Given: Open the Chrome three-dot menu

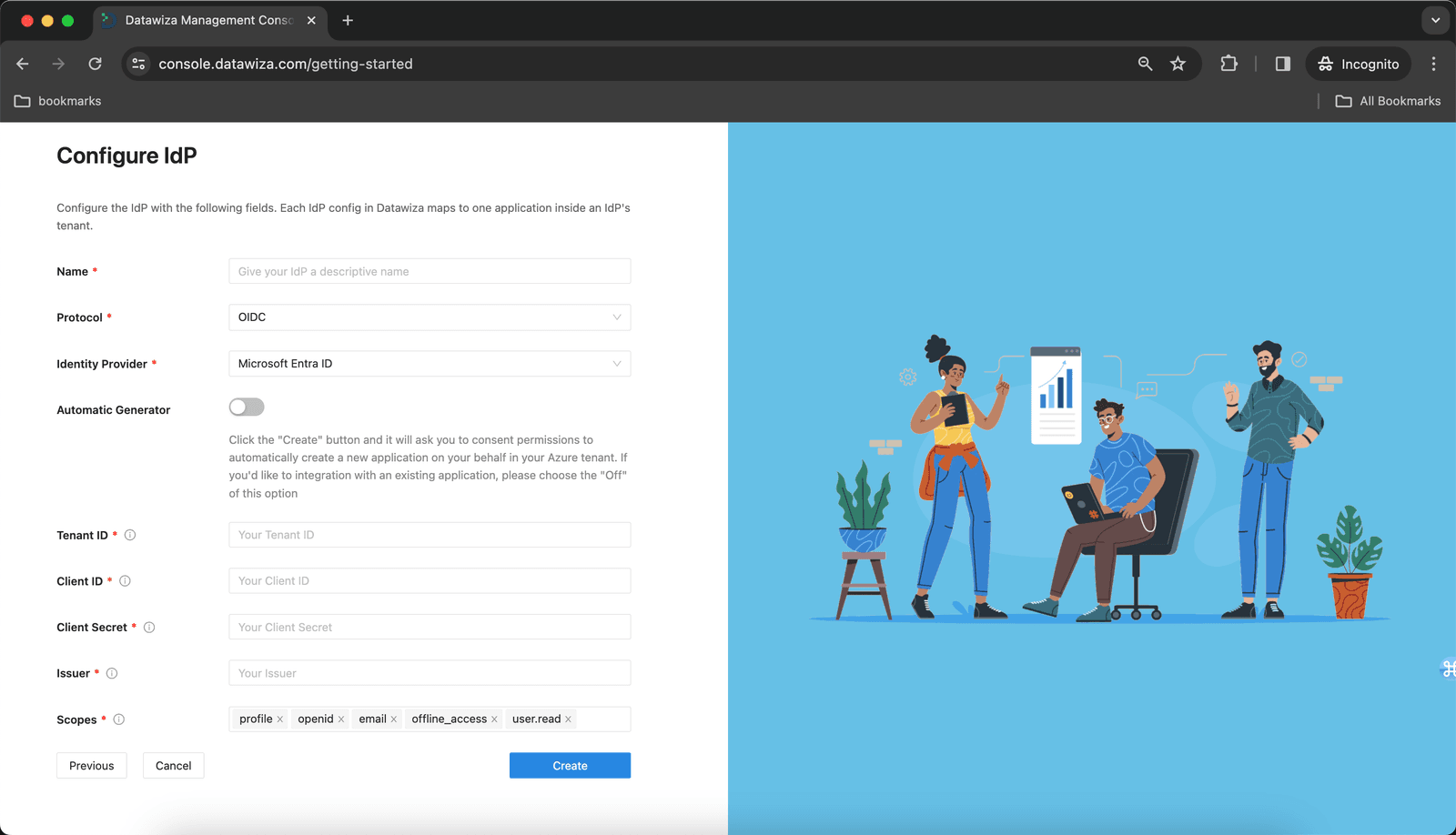Looking at the screenshot, I should 1433,64.
